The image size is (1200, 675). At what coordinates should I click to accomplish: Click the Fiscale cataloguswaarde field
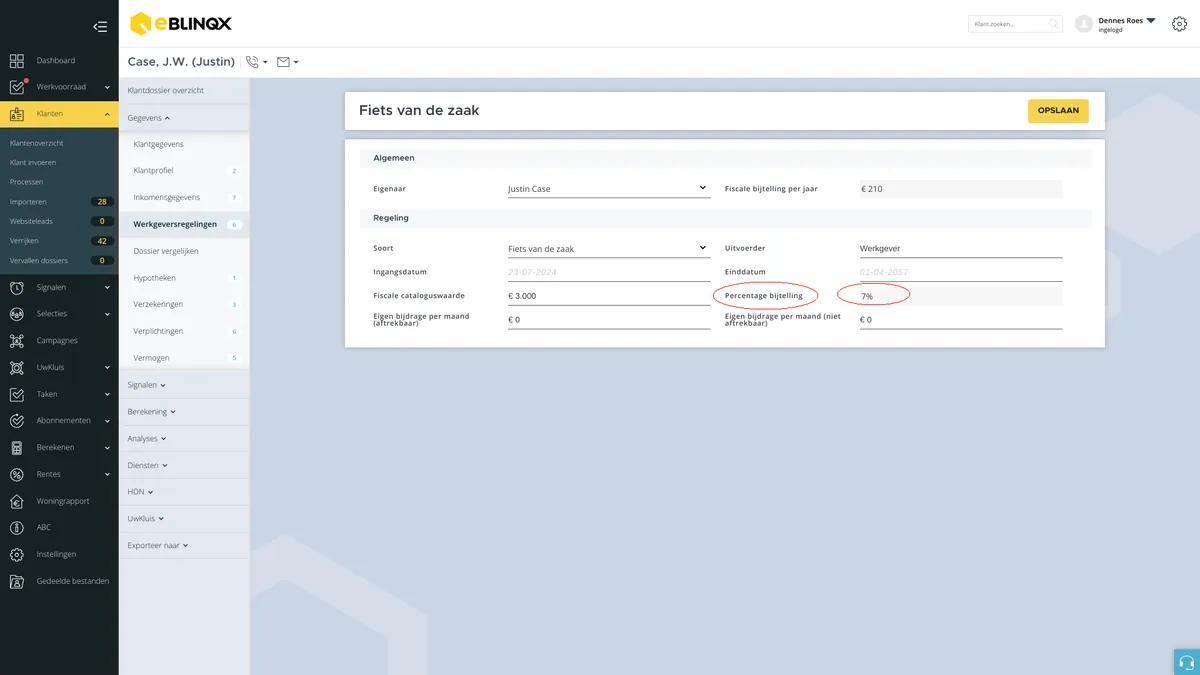pos(609,296)
